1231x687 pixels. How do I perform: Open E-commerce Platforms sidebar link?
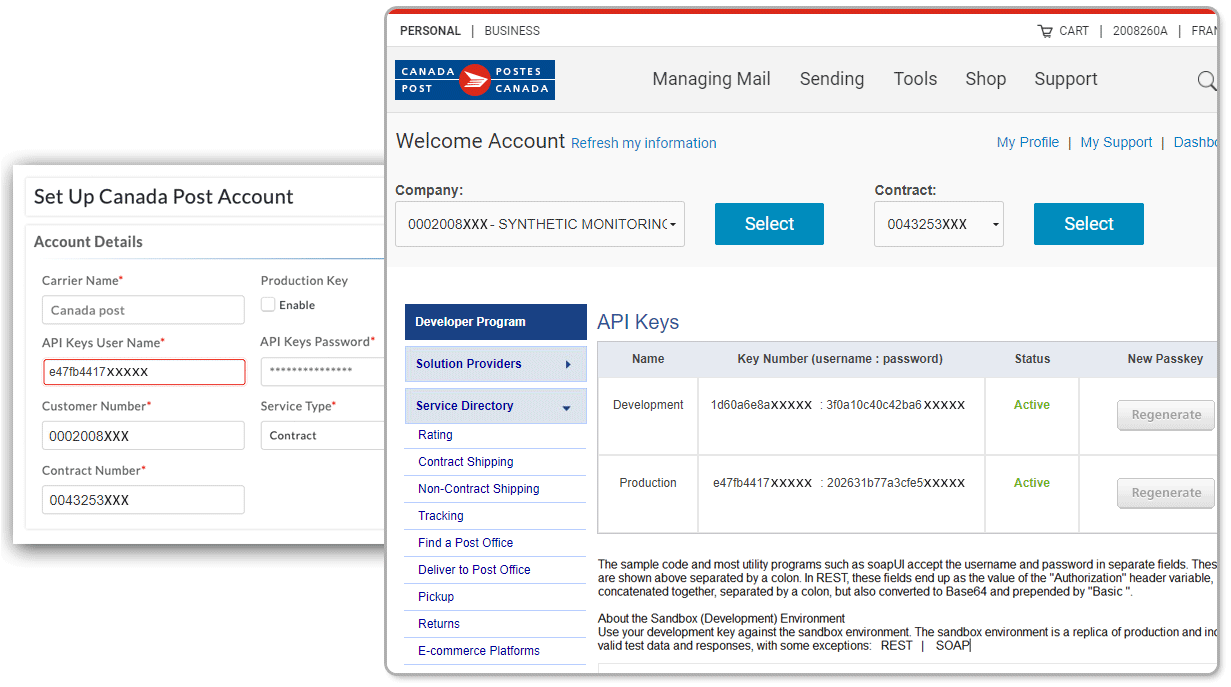[479, 651]
